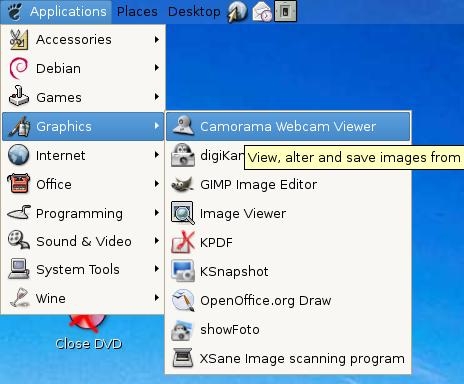Open the Debian submenu label
The width and height of the screenshot is (464, 384).
click(x=58, y=68)
